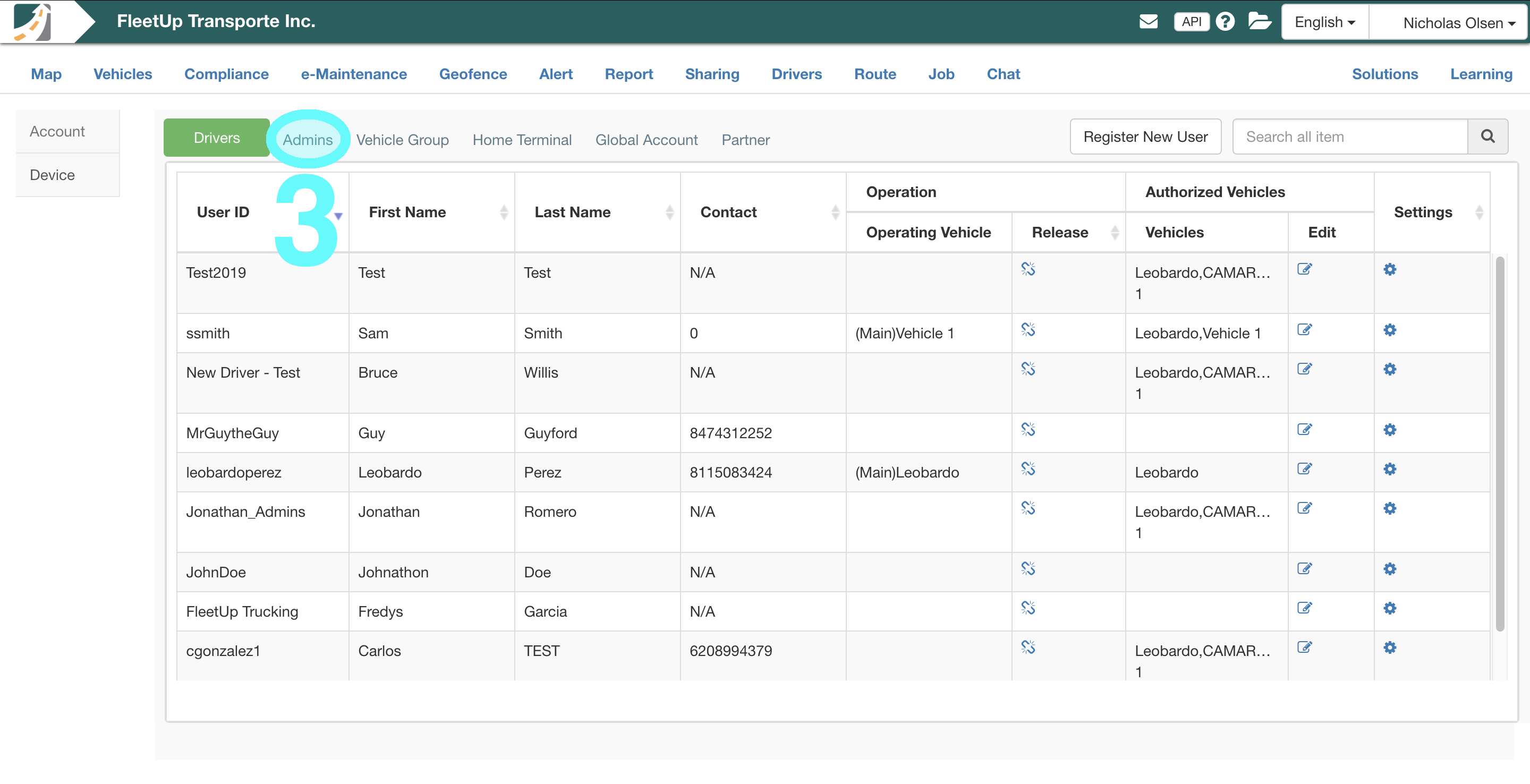Open the English language dropdown
The width and height of the screenshot is (1530, 784).
[x=1325, y=22]
